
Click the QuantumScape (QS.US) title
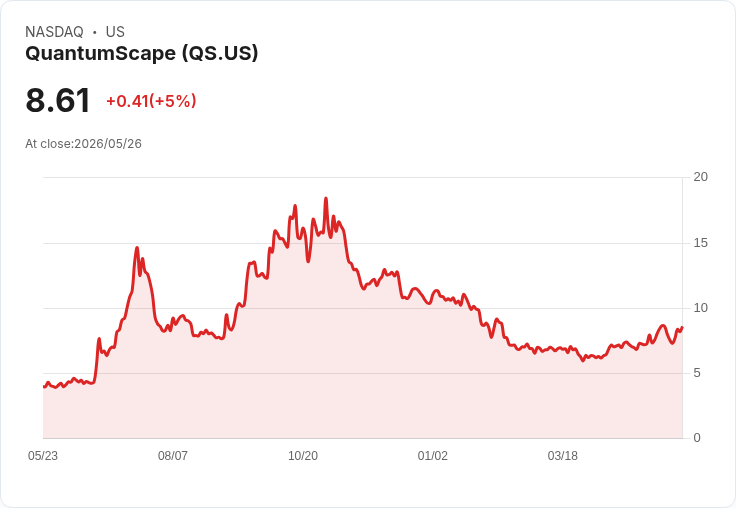pyautogui.click(x=141, y=54)
